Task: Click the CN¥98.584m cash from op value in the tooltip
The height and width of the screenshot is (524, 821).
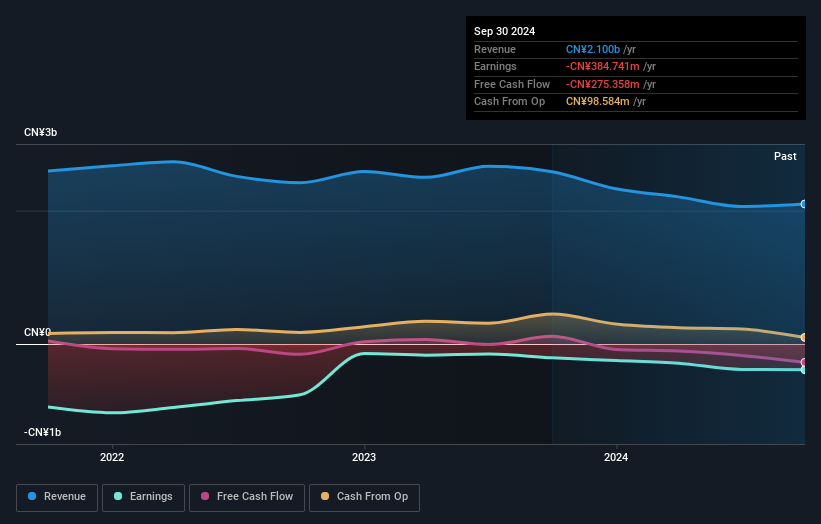Action: coord(597,102)
